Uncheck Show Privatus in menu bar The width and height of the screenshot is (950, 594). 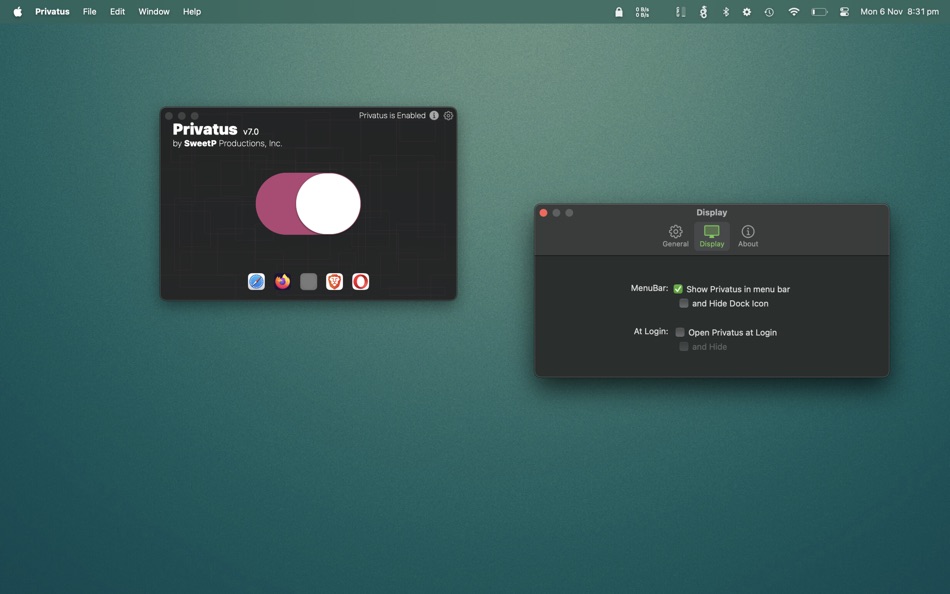point(678,289)
